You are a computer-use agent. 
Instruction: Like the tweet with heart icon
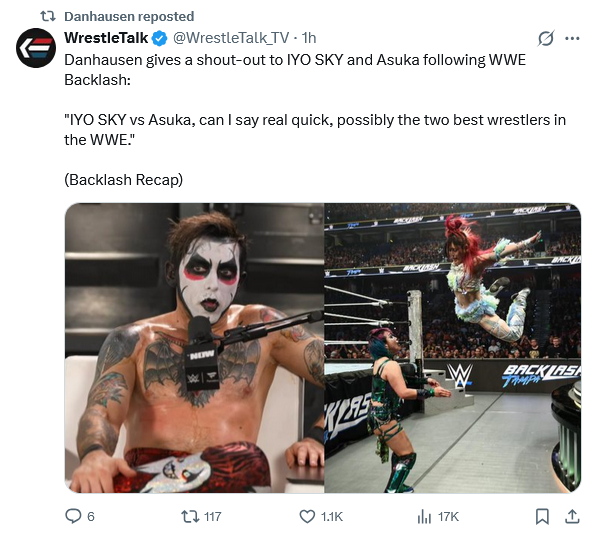tap(307, 517)
